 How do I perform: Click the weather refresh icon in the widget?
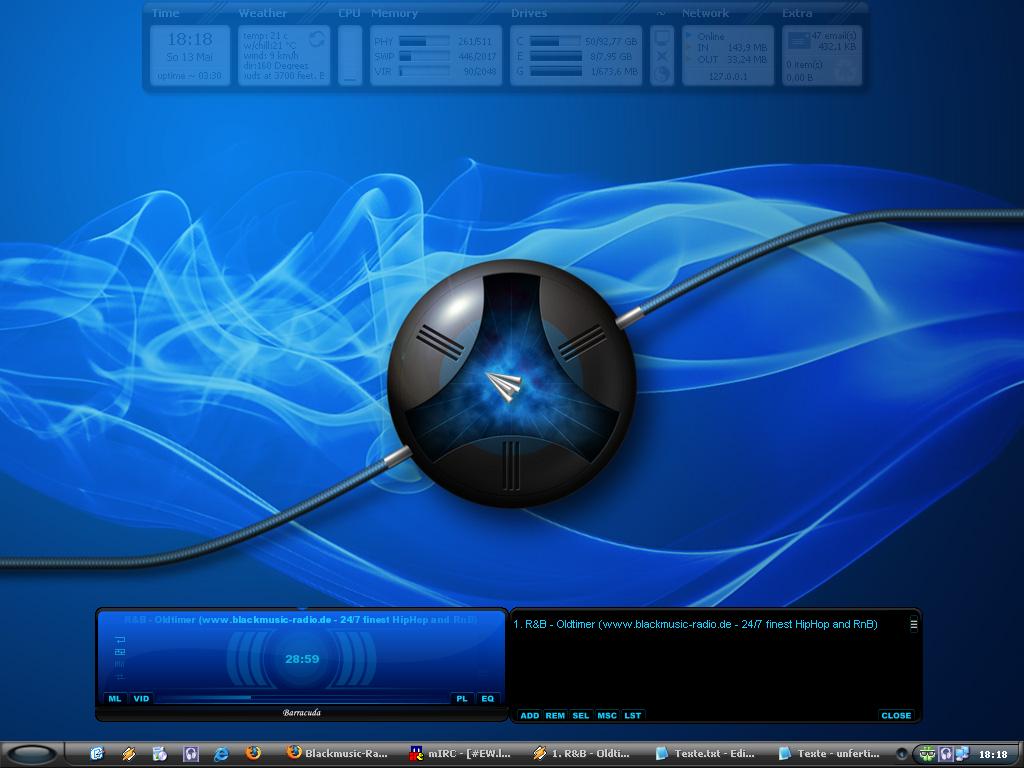(x=317, y=39)
